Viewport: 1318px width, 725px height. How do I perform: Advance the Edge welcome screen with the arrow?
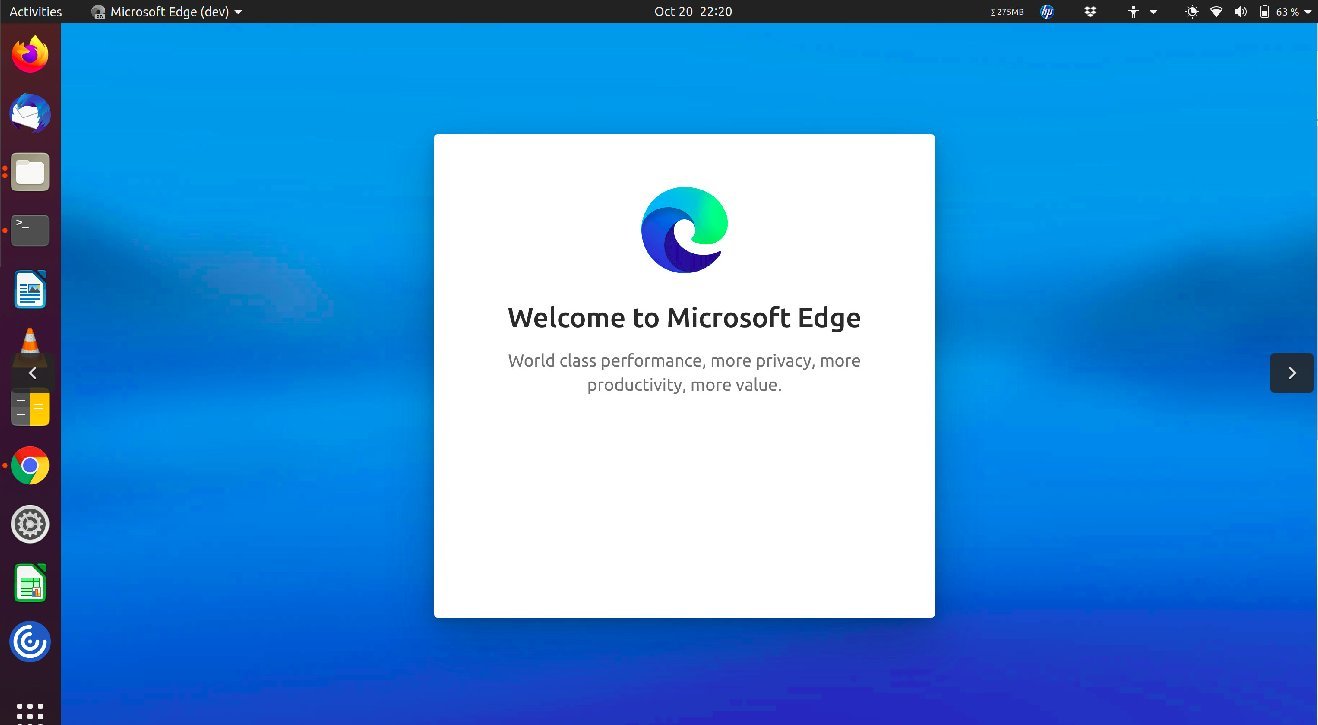click(1291, 372)
